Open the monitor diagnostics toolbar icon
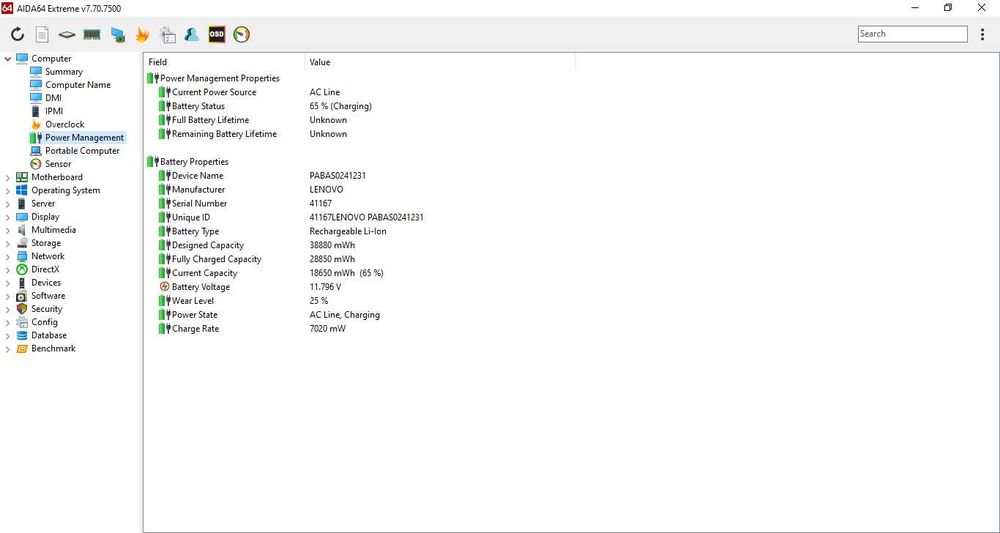 pos(118,34)
